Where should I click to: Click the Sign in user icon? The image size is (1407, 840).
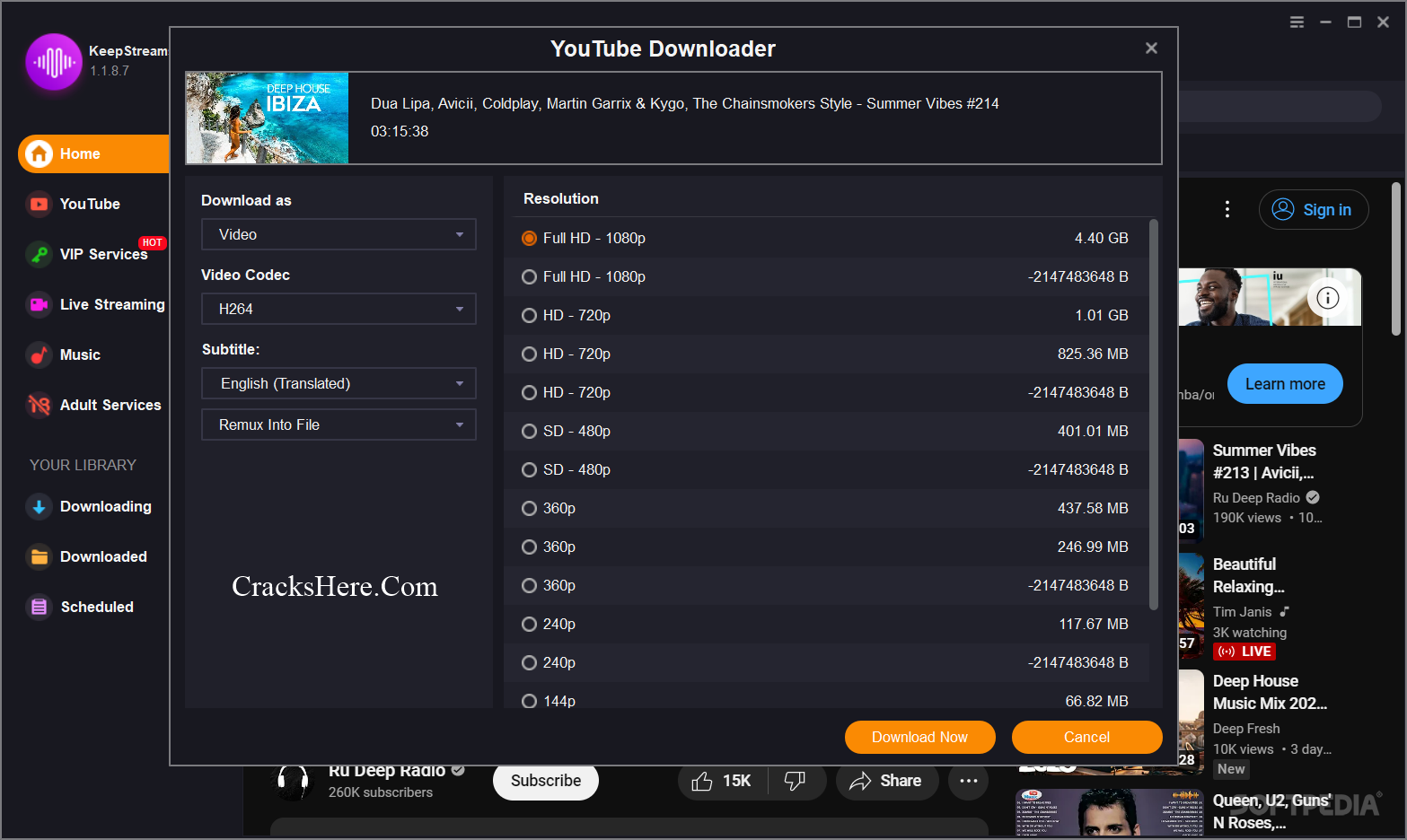(x=1283, y=210)
